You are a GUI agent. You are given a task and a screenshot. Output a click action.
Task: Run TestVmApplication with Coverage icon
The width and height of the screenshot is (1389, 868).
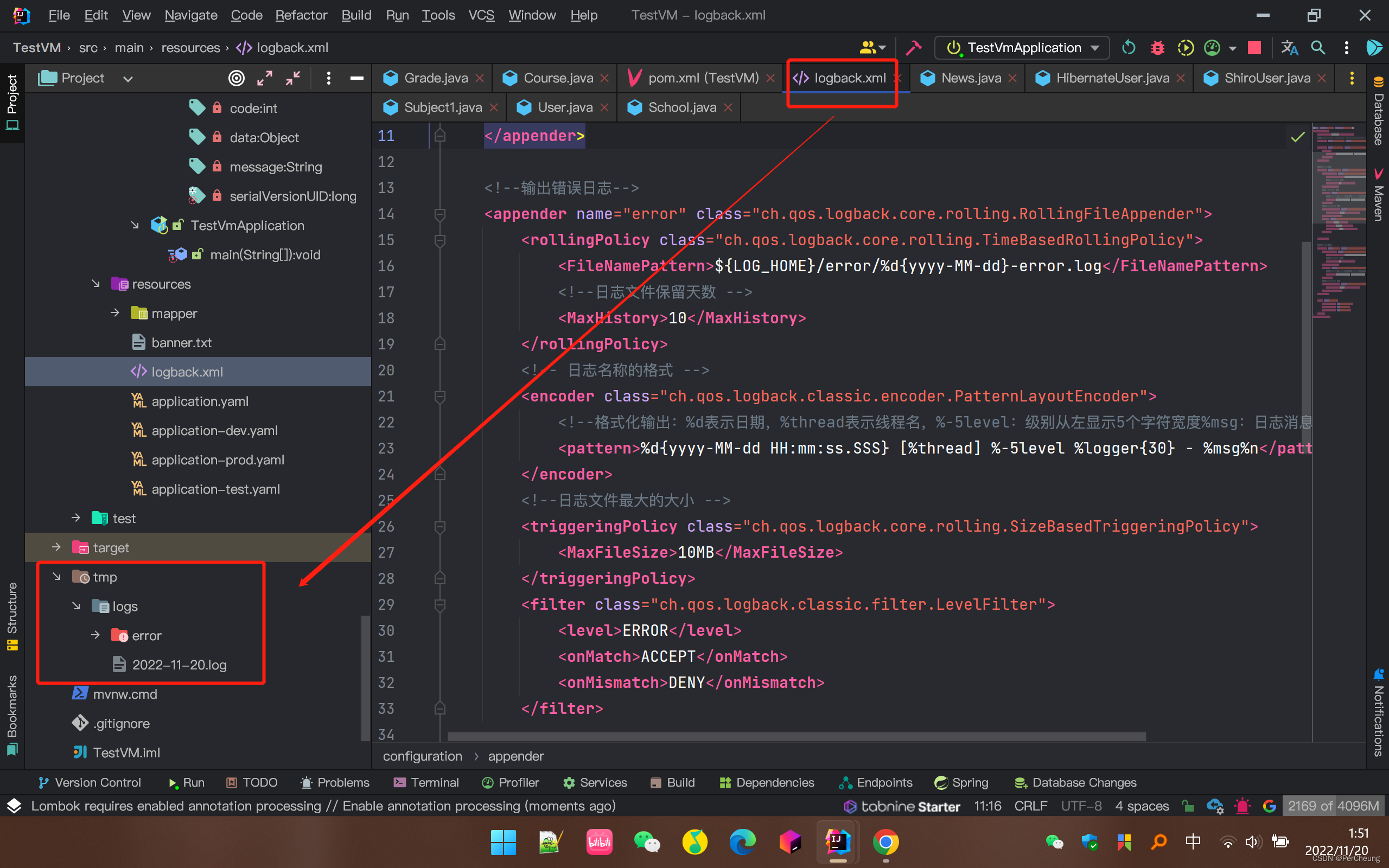coord(1185,48)
